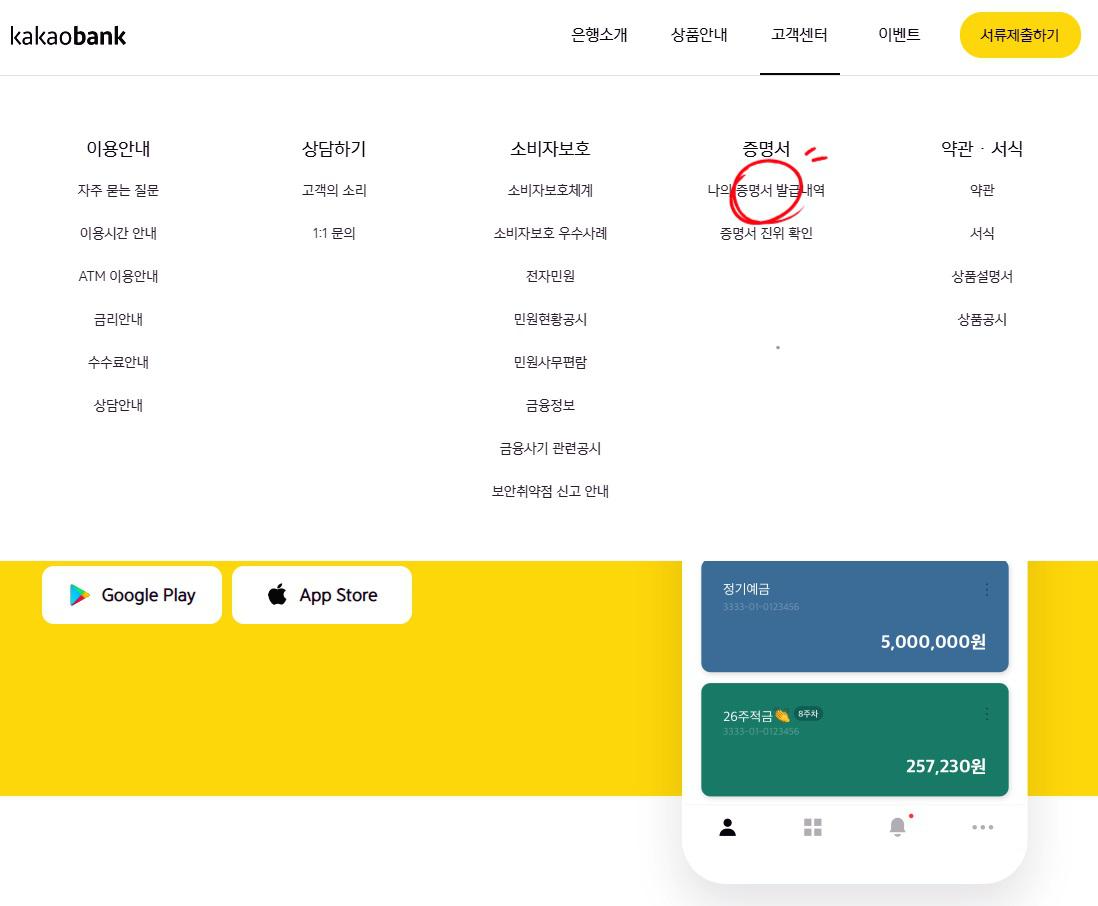Open 수수료안내 link
This screenshot has width=1098, height=906.
click(x=118, y=362)
